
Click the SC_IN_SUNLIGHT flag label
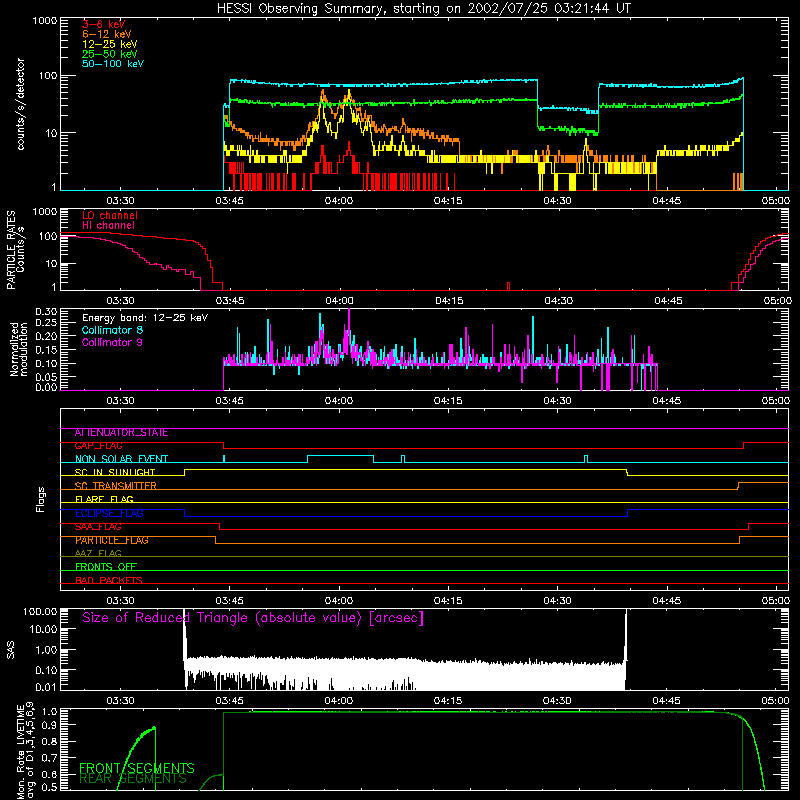point(115,472)
